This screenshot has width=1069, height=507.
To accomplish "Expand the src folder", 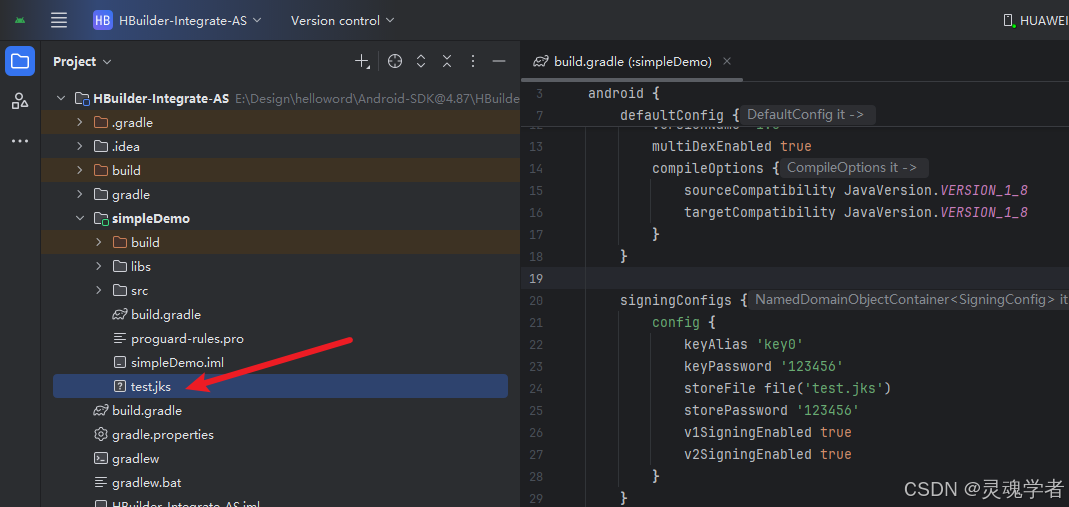I will point(99,290).
